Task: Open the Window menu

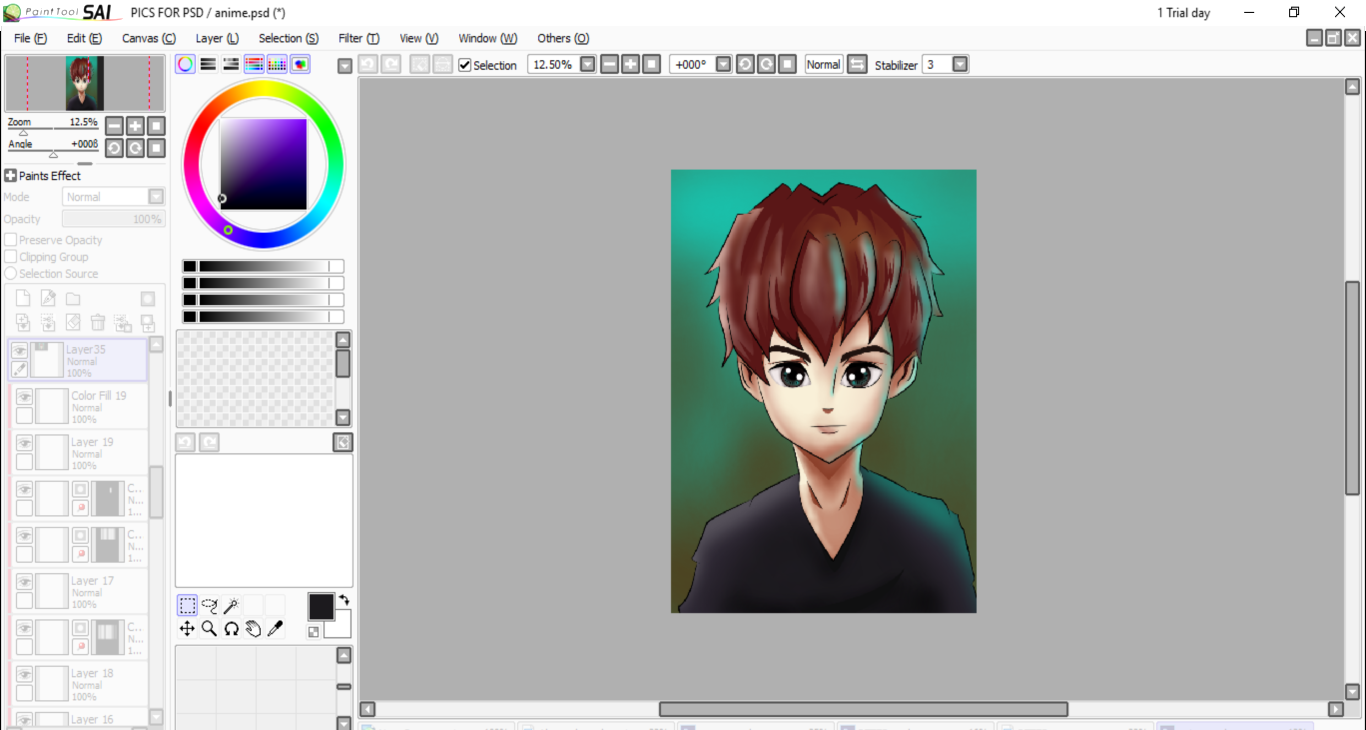Action: tap(488, 38)
